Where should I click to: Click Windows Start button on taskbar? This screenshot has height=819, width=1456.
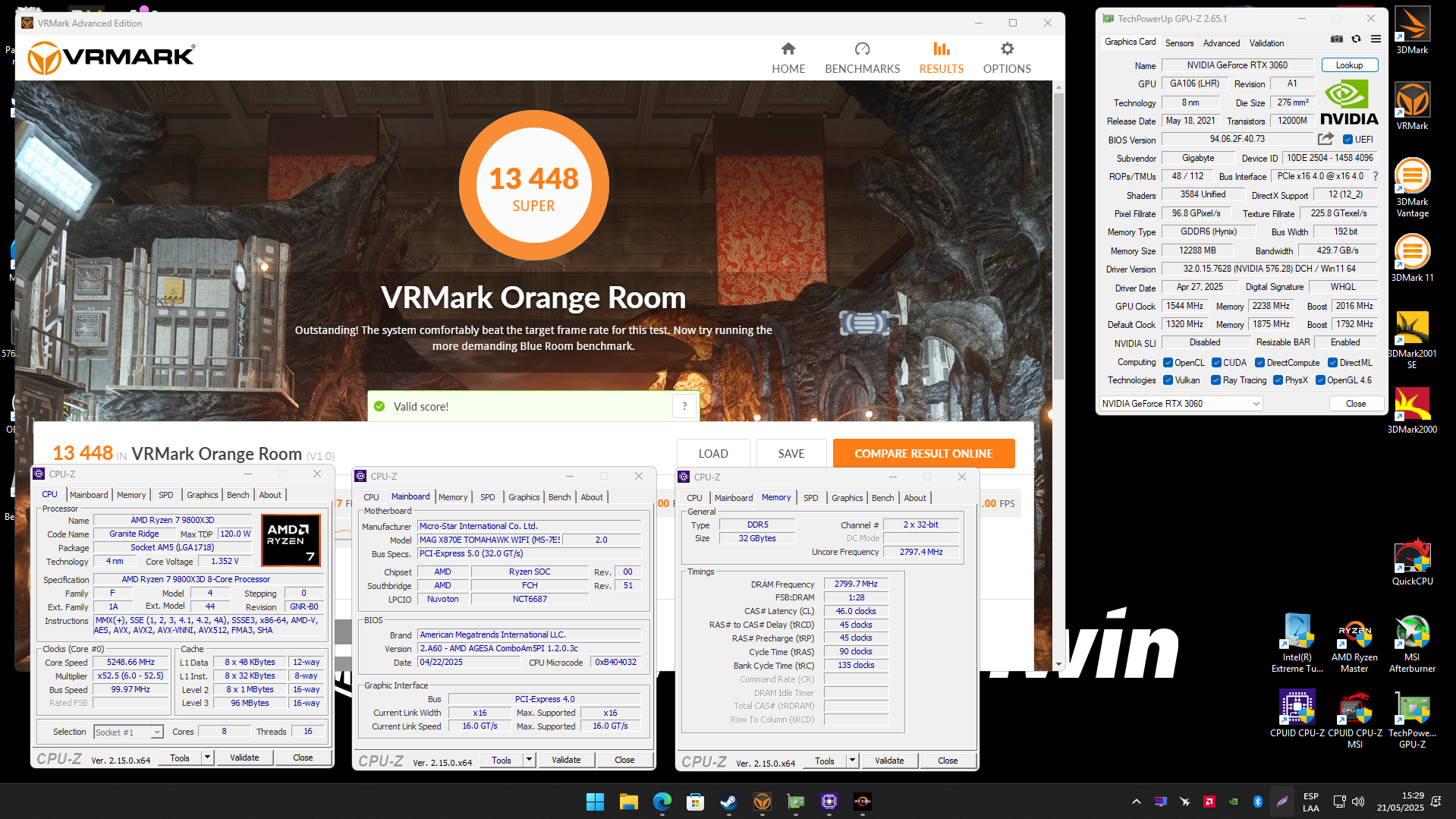point(595,802)
